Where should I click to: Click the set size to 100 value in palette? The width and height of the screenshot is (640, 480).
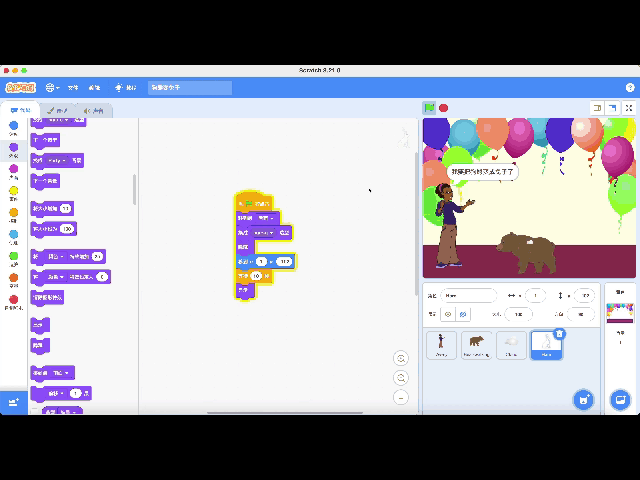pyautogui.click(x=67, y=229)
